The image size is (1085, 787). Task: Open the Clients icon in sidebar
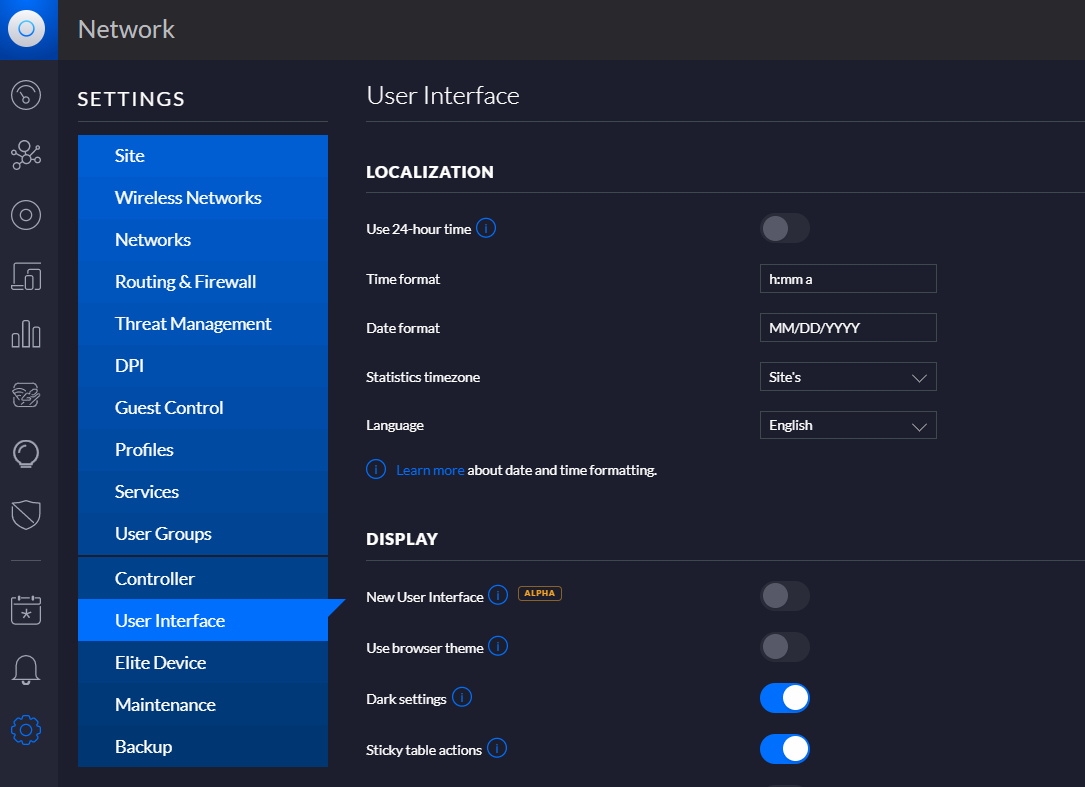tap(26, 275)
